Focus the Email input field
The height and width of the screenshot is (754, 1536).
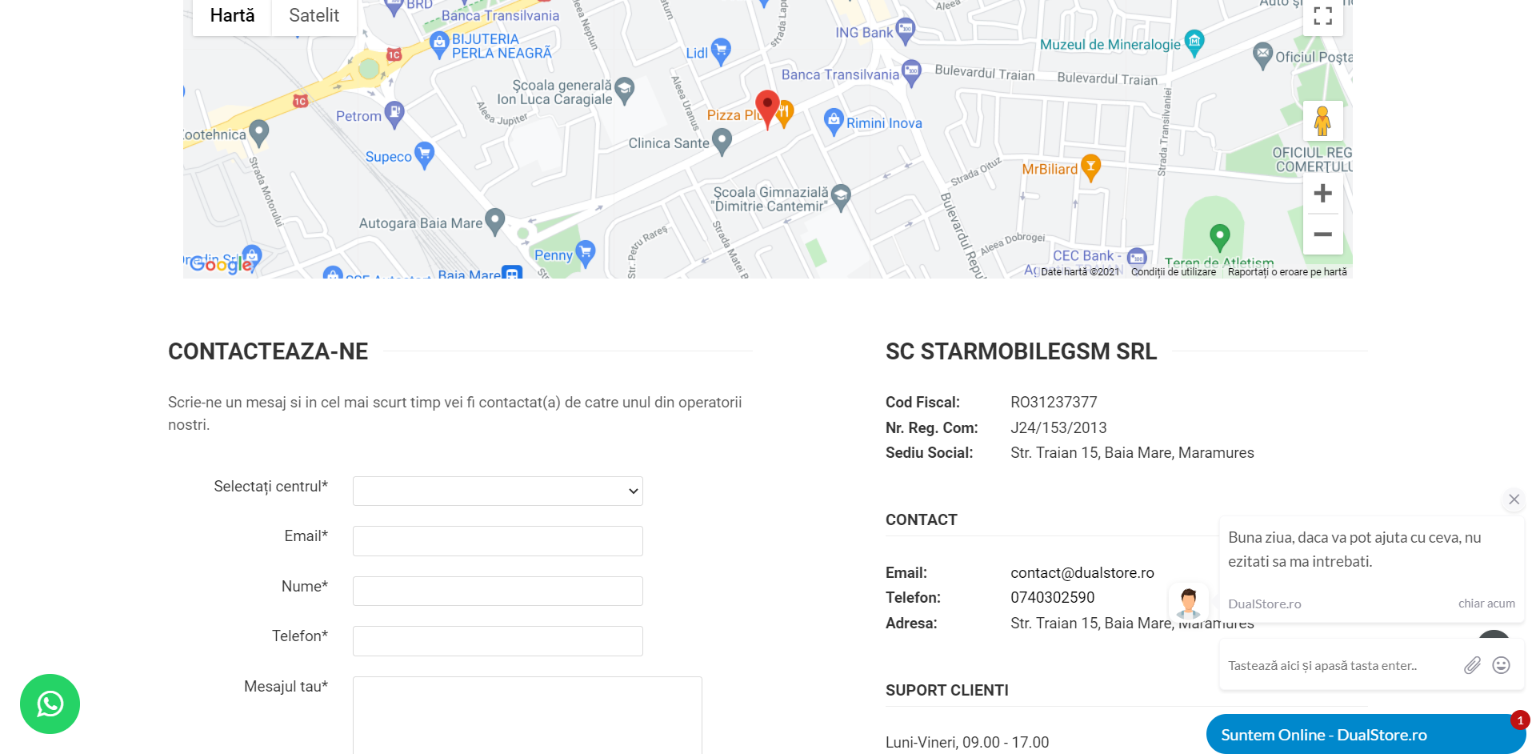(x=497, y=541)
